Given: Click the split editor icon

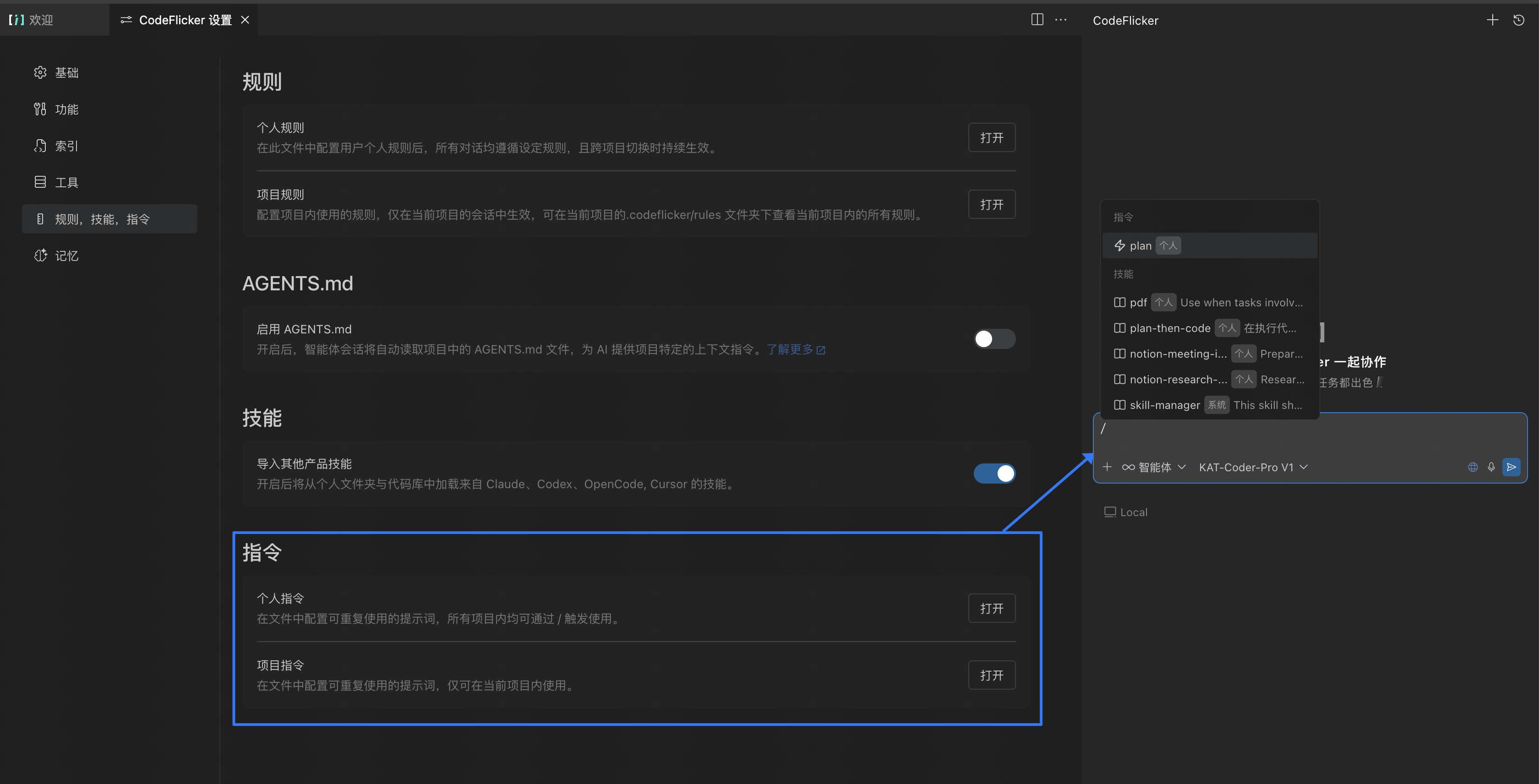Looking at the screenshot, I should click(x=1037, y=20).
